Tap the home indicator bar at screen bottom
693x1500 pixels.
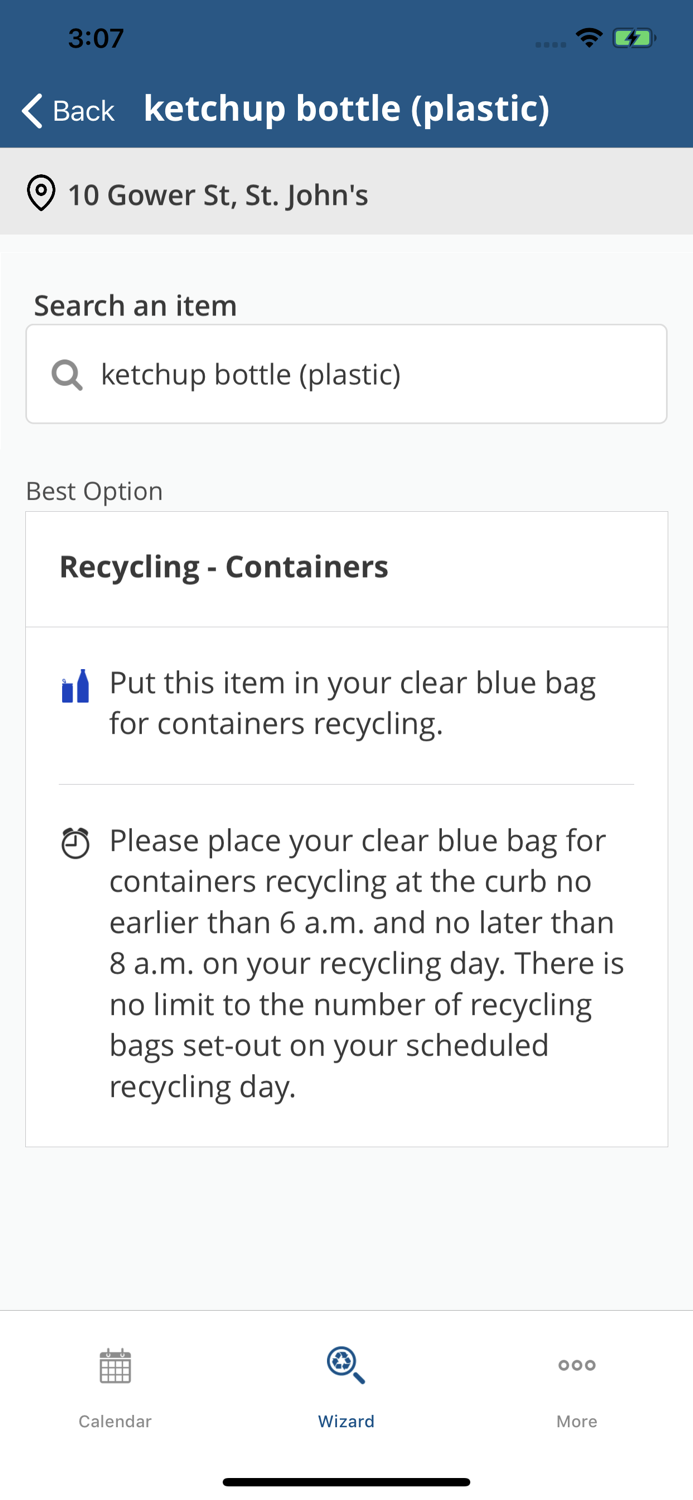(x=346, y=1481)
